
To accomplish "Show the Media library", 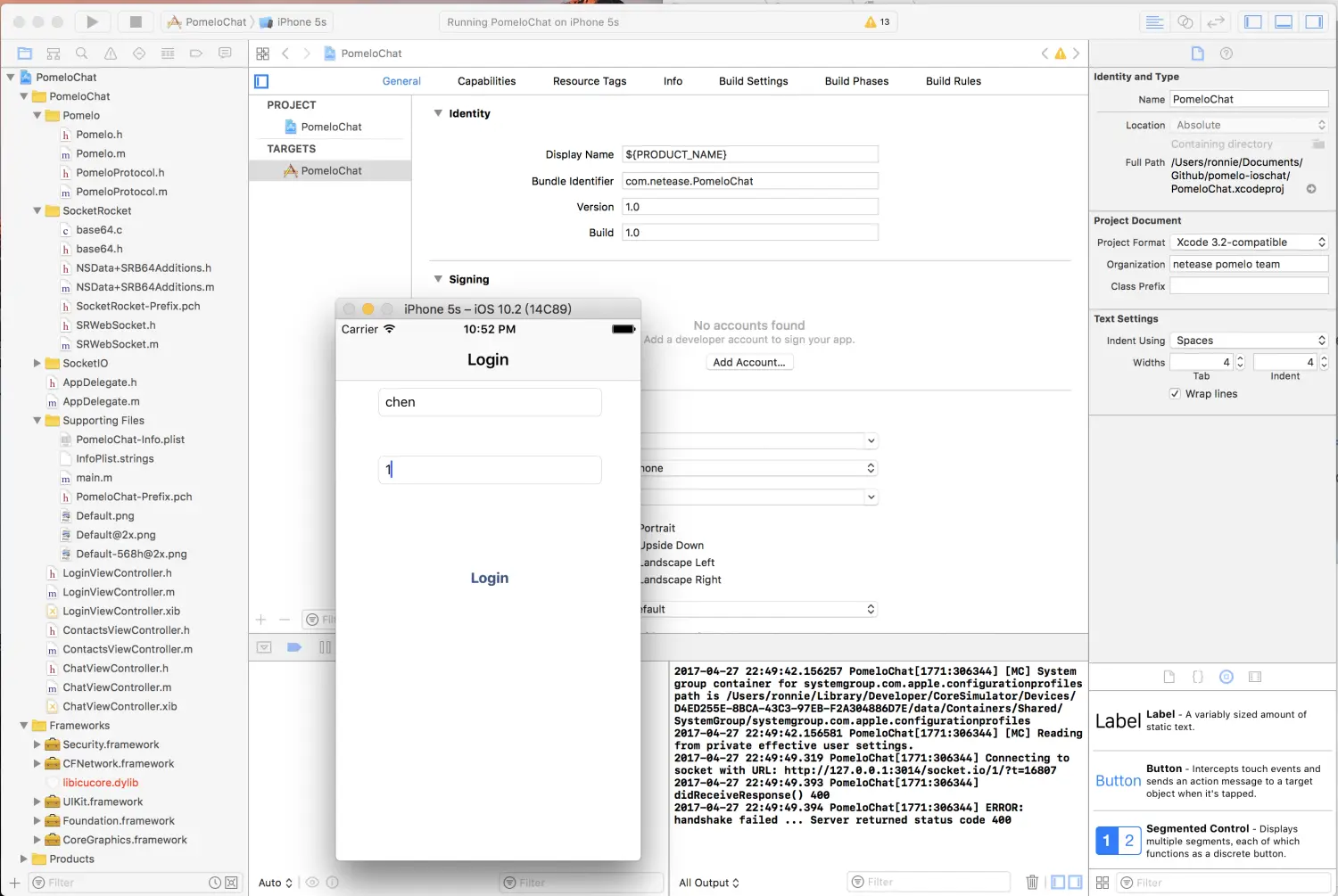I will 1255,677.
